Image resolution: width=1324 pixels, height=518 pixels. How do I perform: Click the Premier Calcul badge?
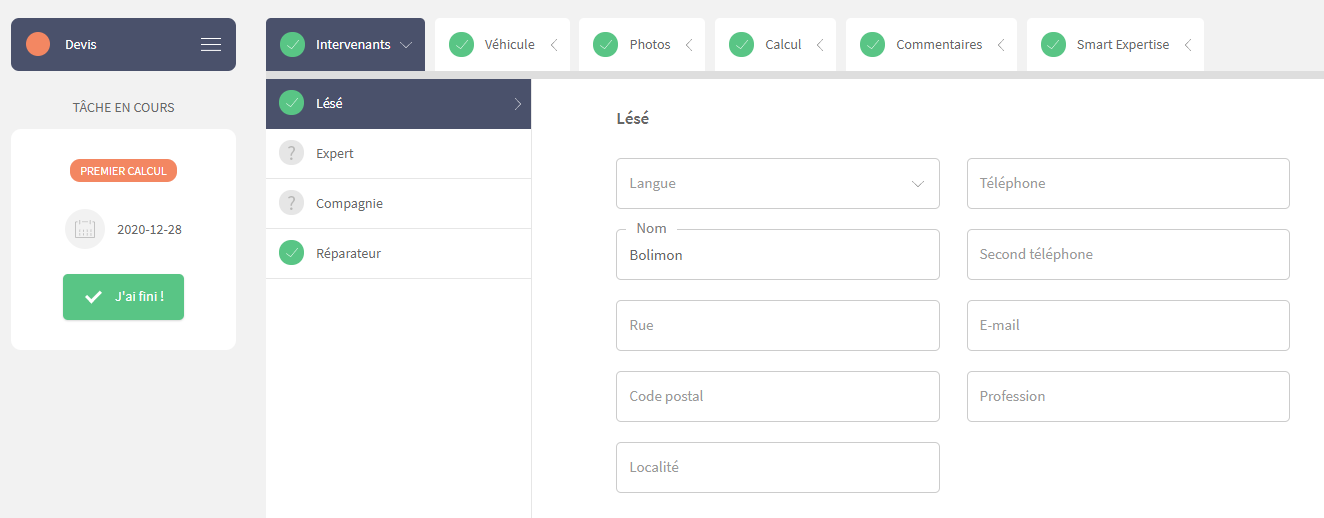(x=123, y=171)
